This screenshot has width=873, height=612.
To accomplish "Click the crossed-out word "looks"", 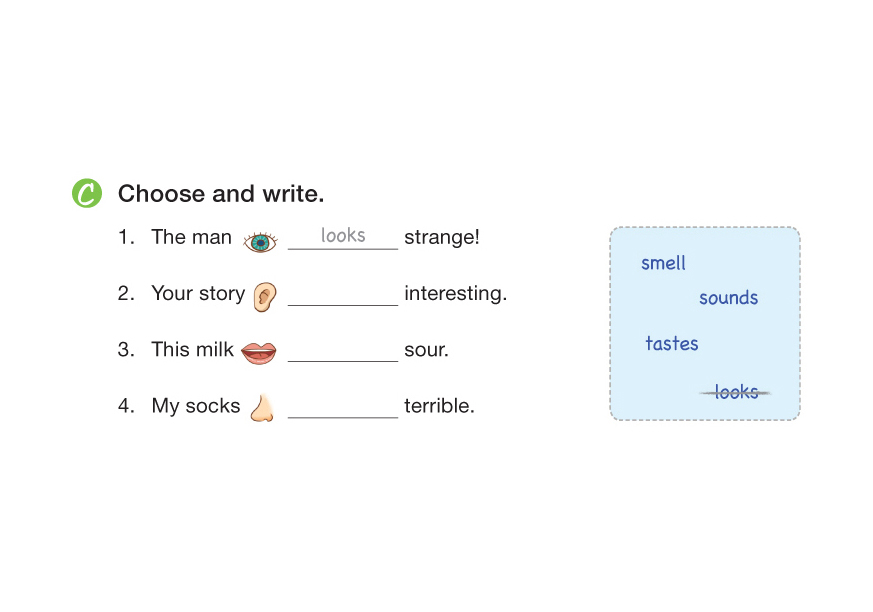I will coord(736,392).
